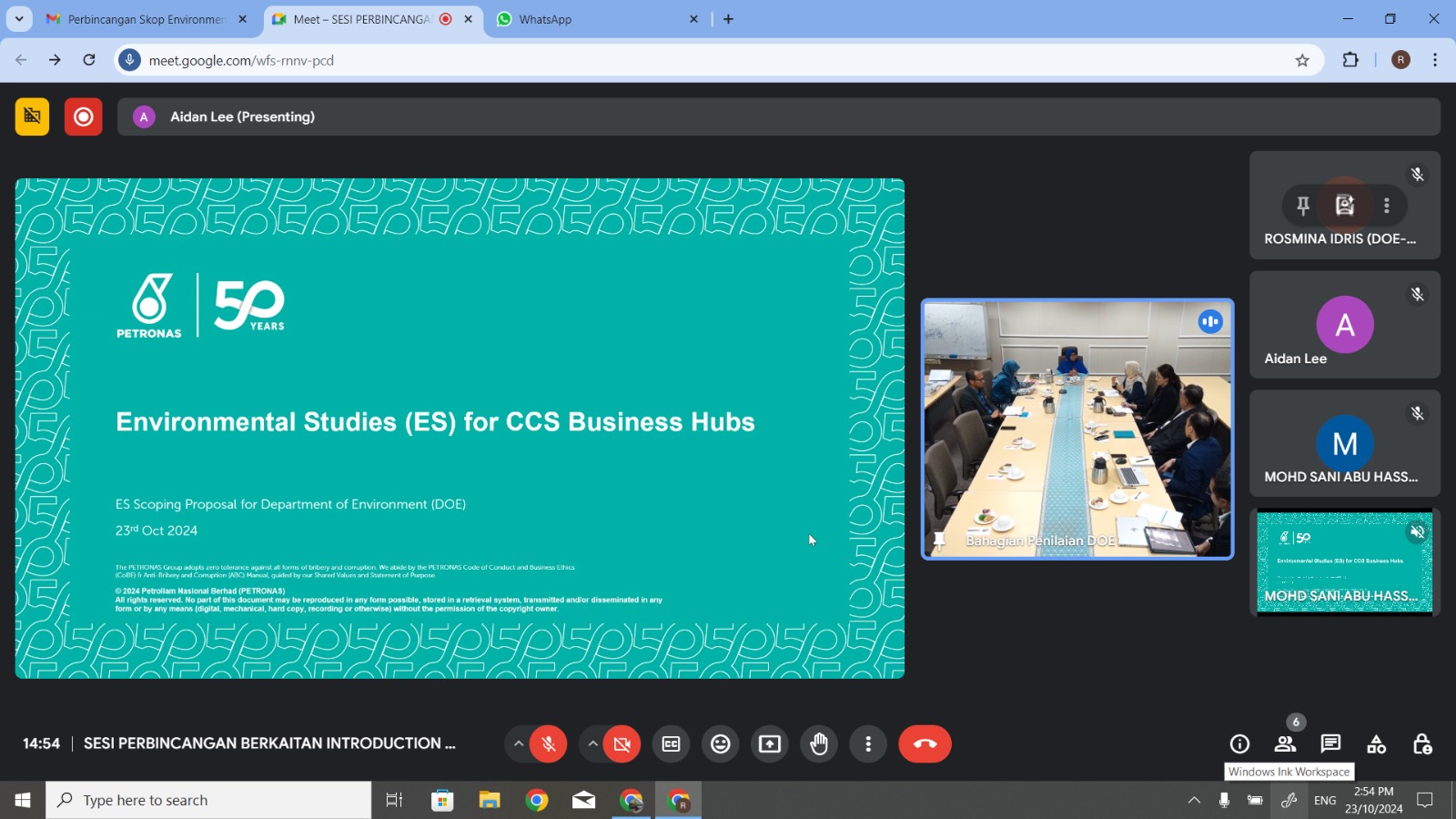
Task: Click the Present now screen share icon
Action: point(770,744)
